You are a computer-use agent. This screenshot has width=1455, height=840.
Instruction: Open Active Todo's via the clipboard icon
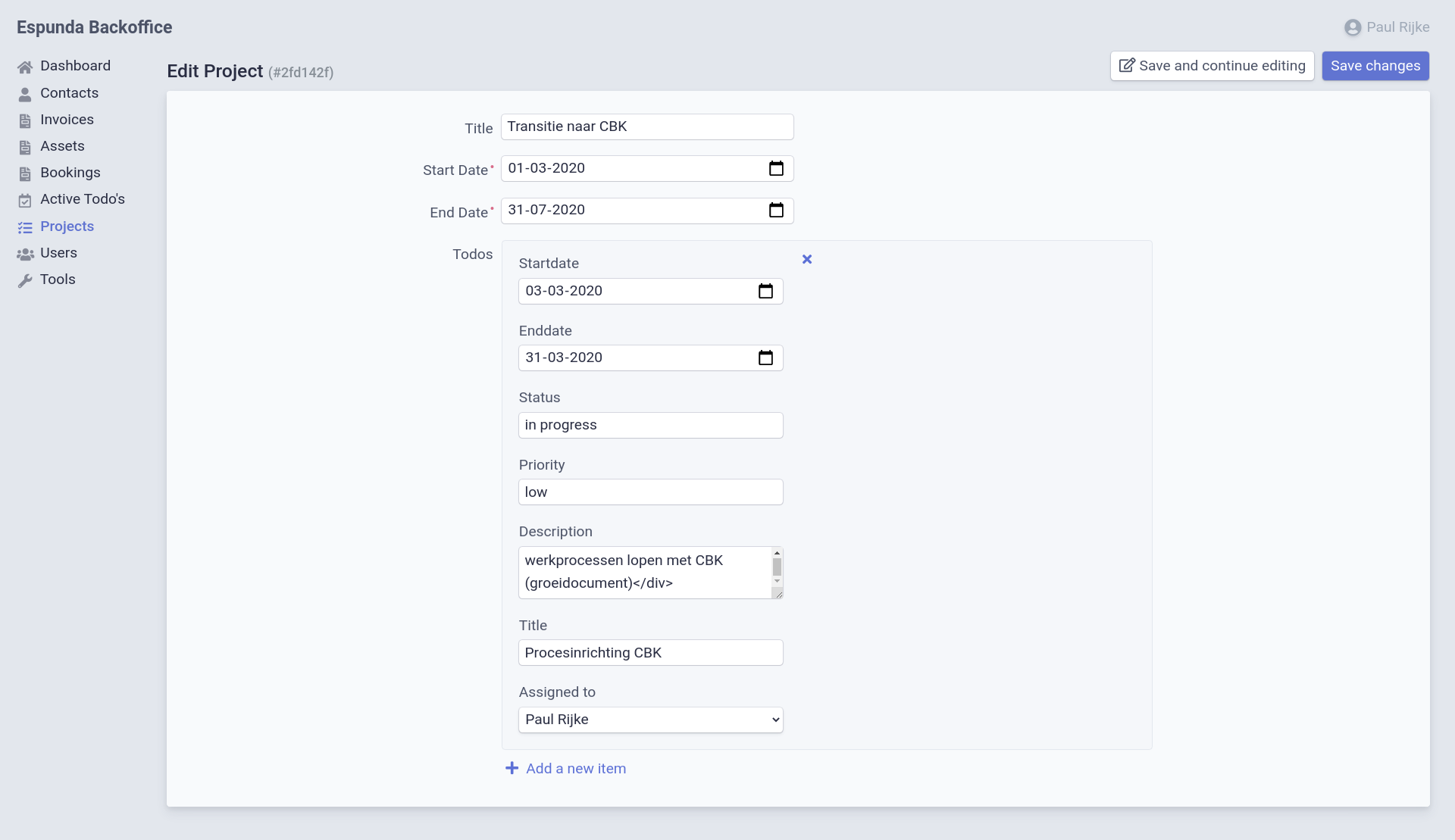(26, 199)
